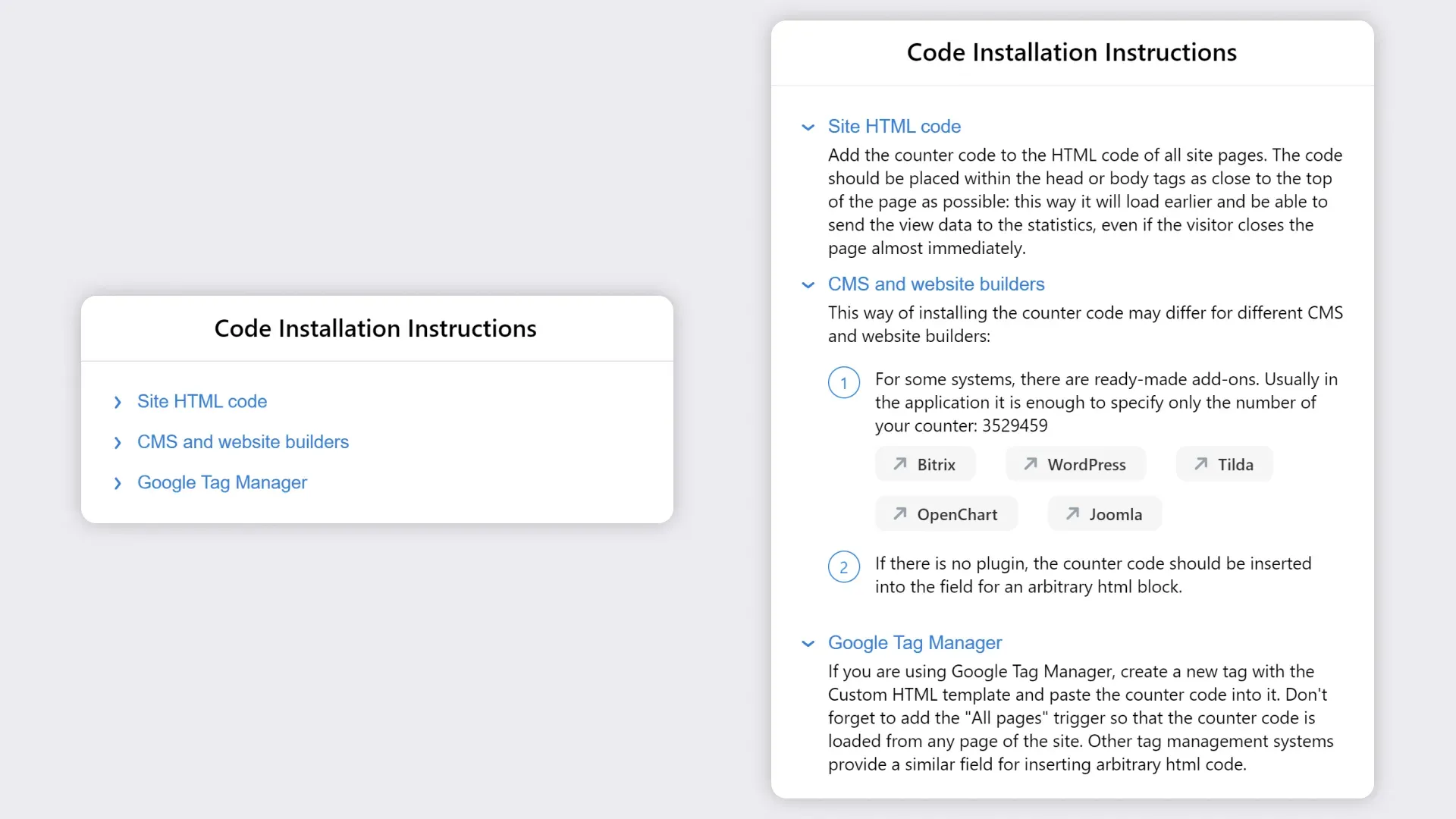
Task: Click the arrow icon beside Tilda
Action: pos(1201,464)
